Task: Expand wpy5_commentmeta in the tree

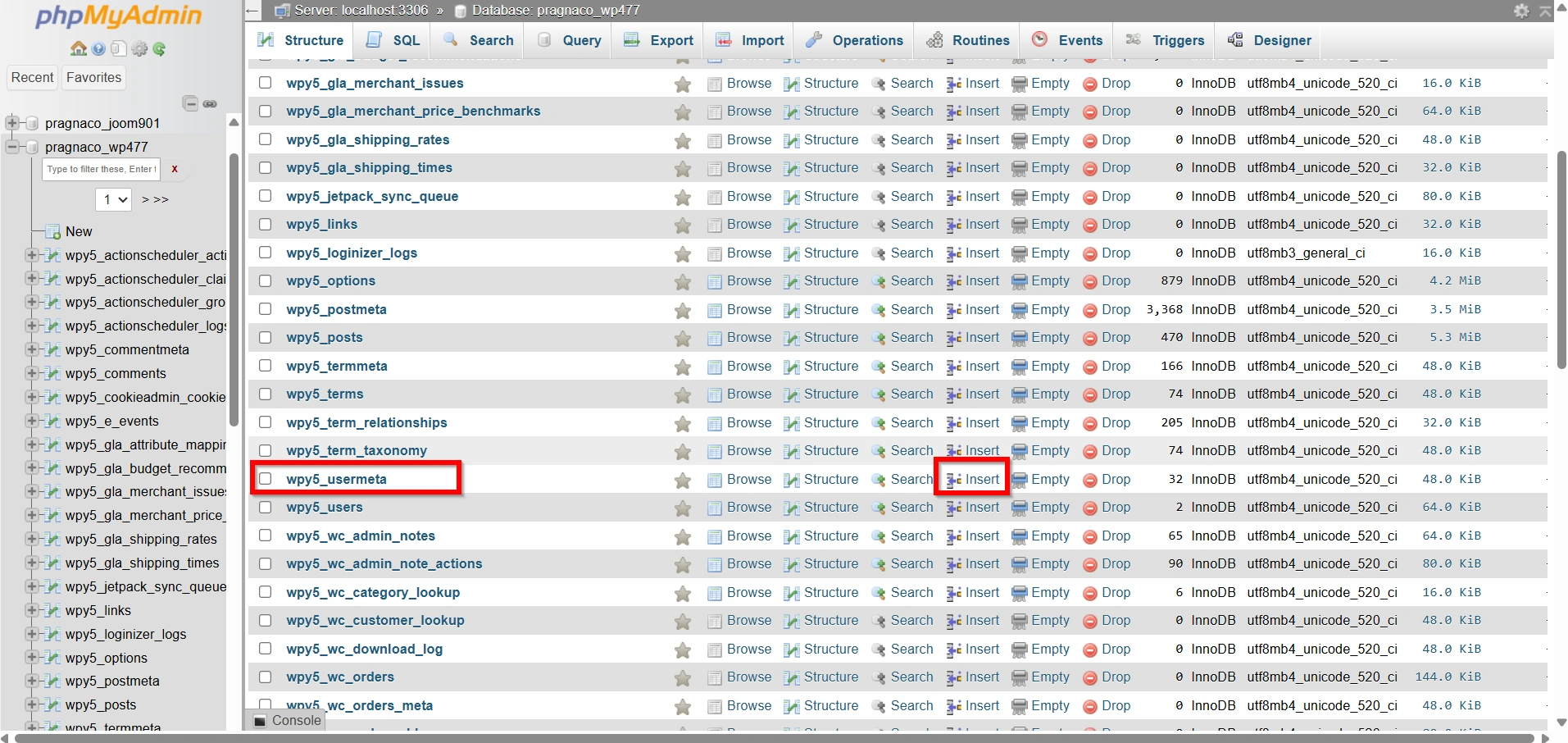Action: [32, 349]
